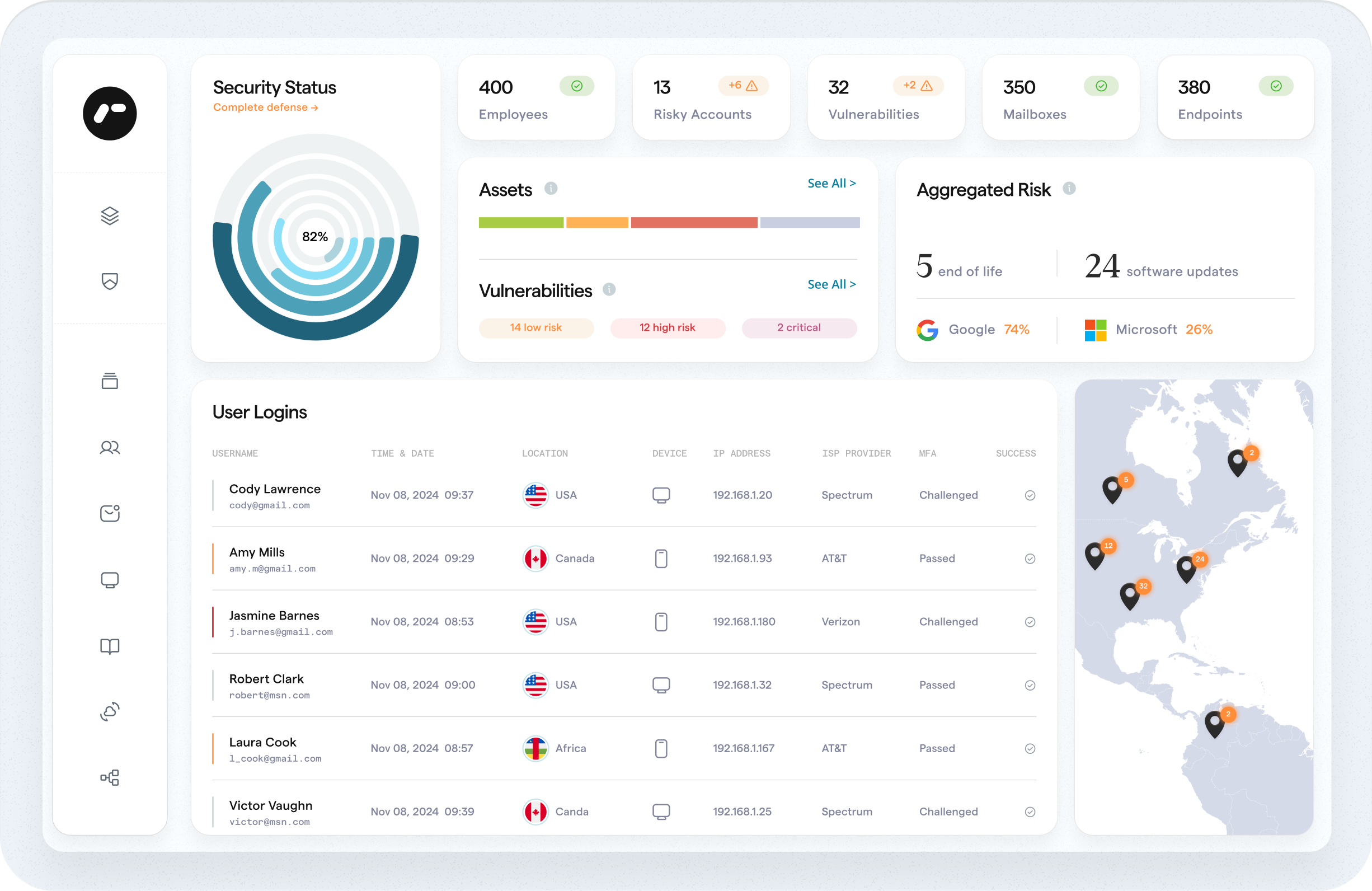Screen dimensions: 1372x891
Task: Click Amy Mills' success check circle
Action: [1030, 559]
